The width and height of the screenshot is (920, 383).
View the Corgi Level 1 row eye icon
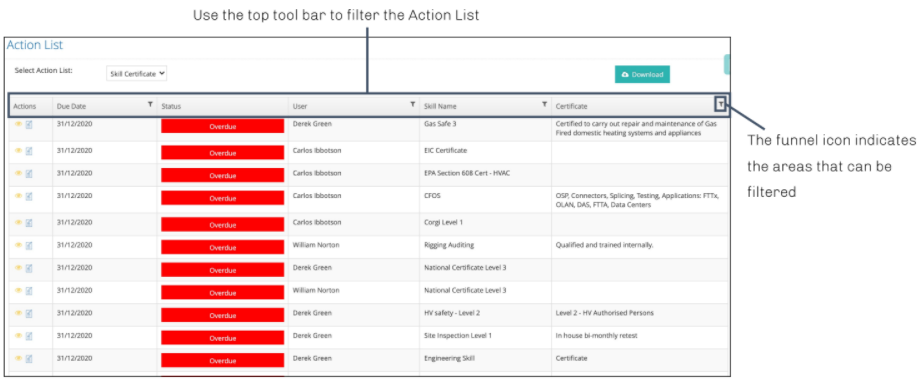pos(18,222)
